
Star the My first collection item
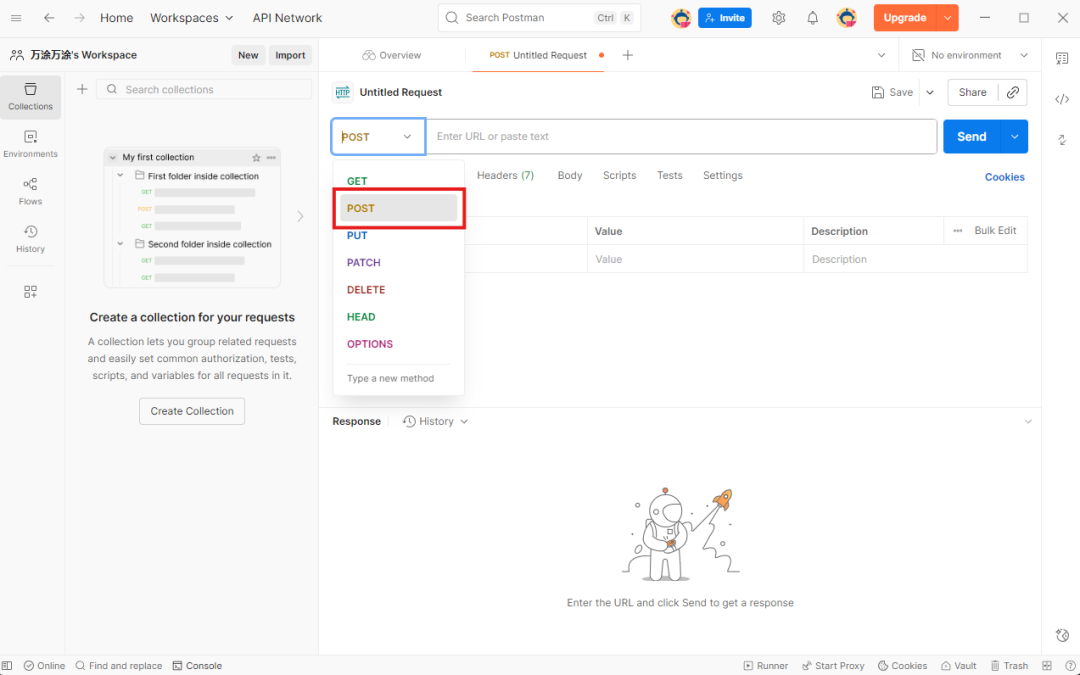coord(256,158)
